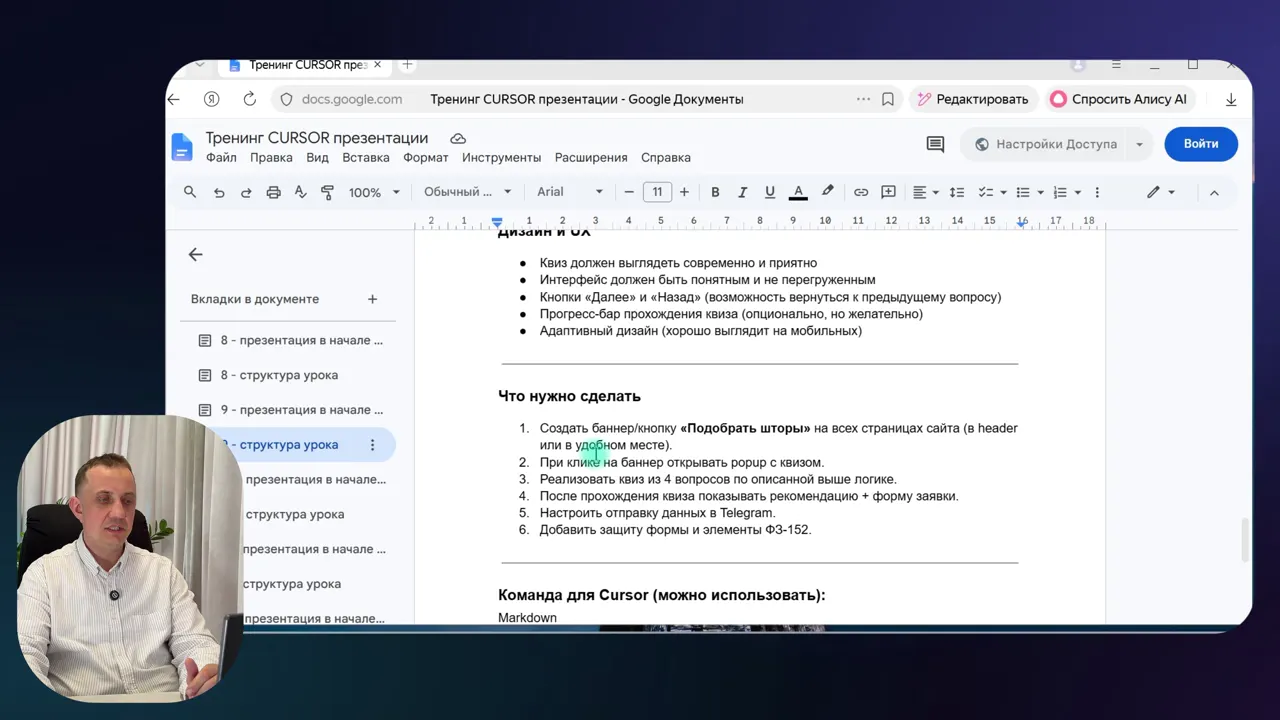Open the text color picker (A)
The width and height of the screenshot is (1280, 720).
tap(798, 192)
